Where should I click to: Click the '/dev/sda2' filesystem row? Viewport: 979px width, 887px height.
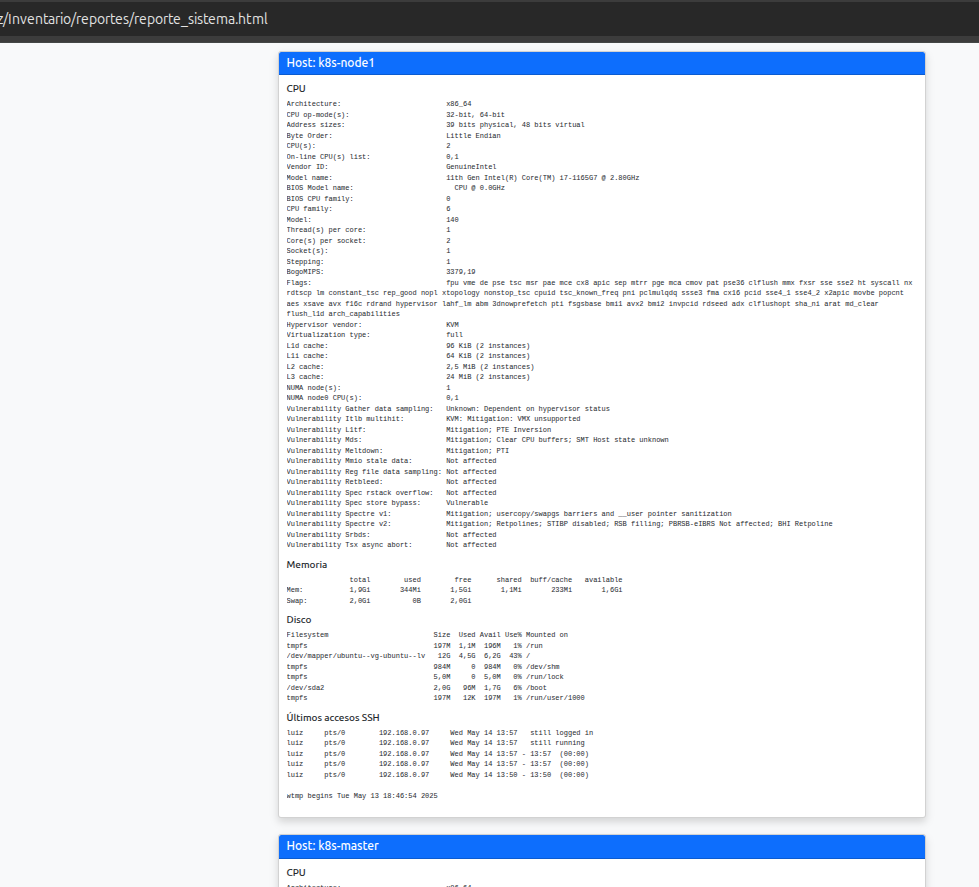pos(400,686)
